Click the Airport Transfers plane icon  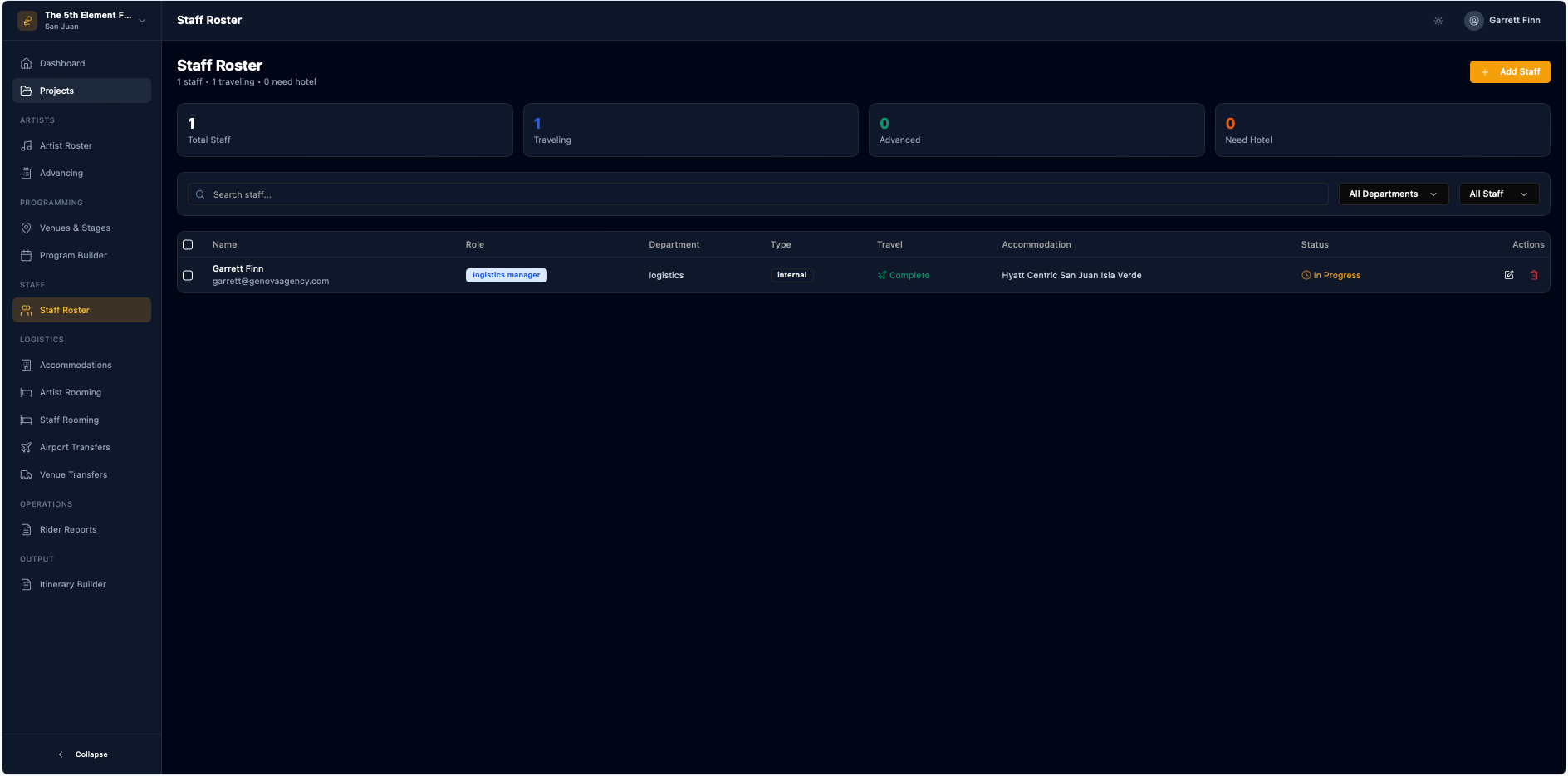[27, 448]
